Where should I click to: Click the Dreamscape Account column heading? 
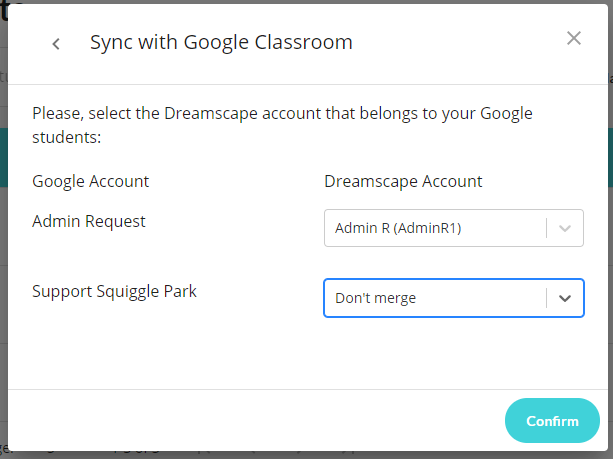403,181
